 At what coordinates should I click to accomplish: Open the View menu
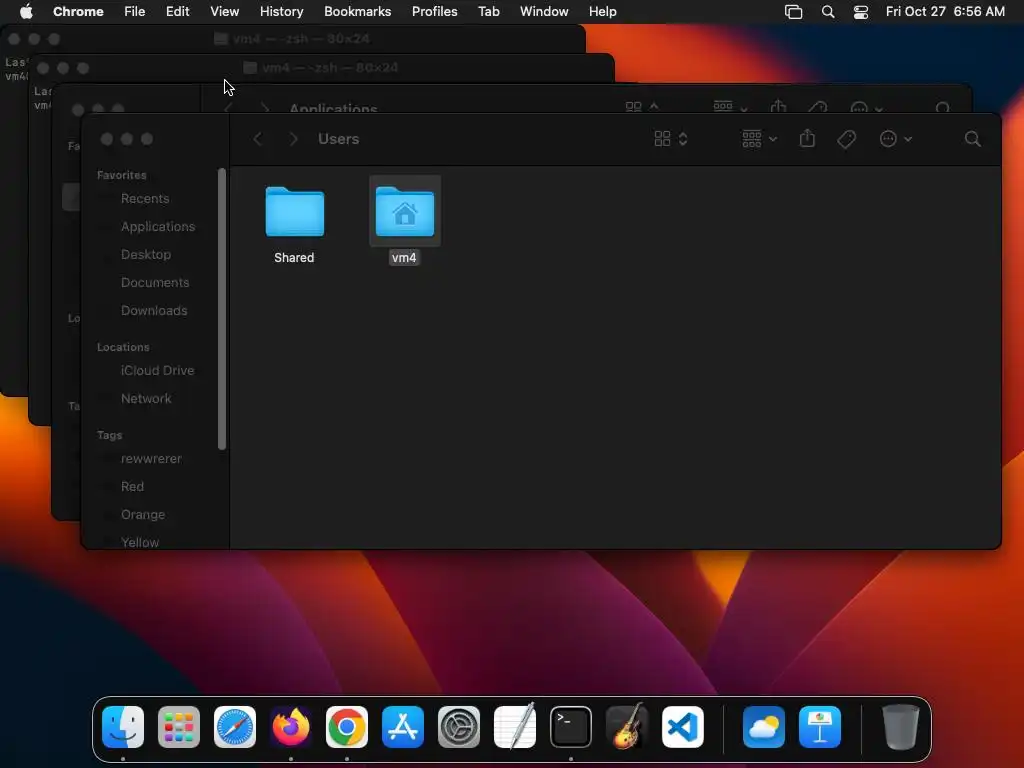(225, 12)
